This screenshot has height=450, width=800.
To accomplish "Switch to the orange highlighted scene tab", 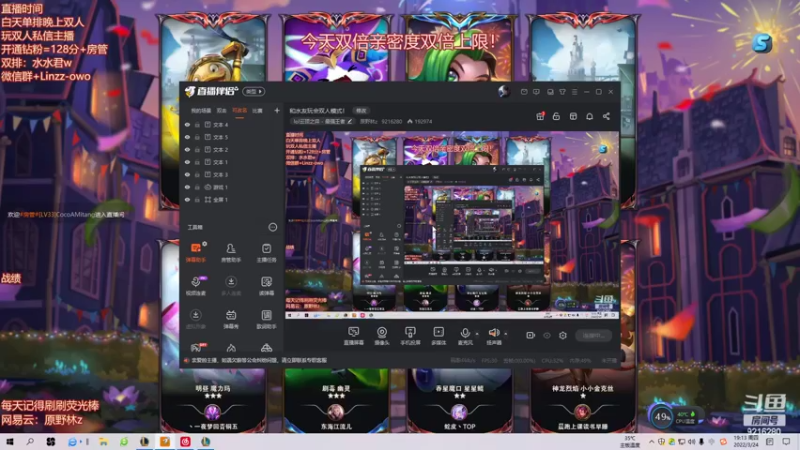I will pos(239,110).
